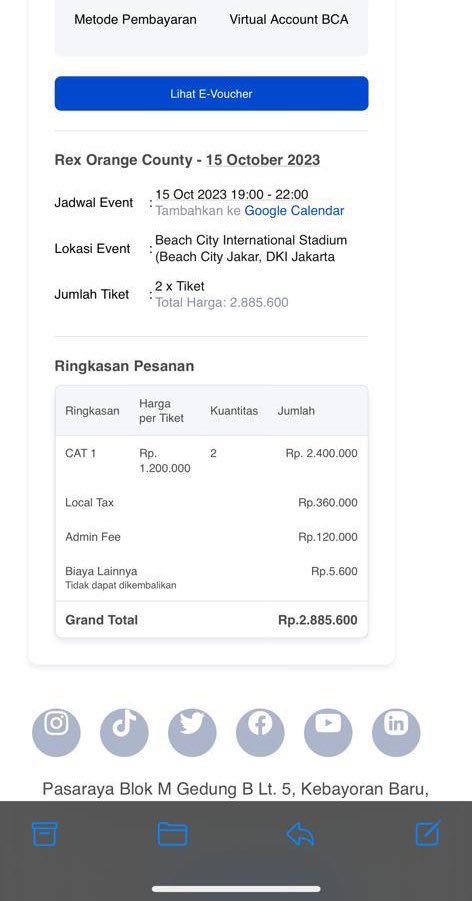Tap the reply arrow icon in the mail toolbar

coord(300,834)
